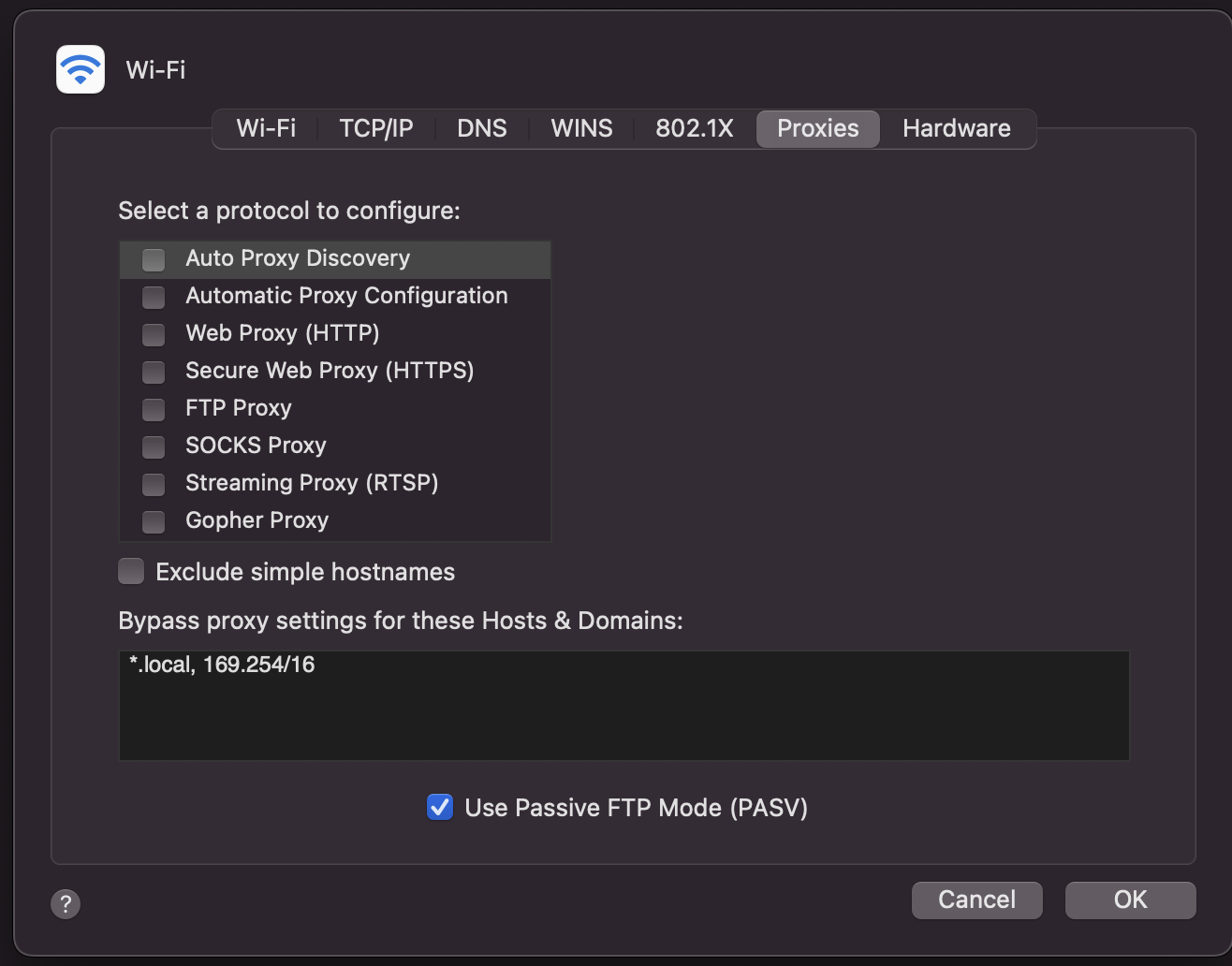Image resolution: width=1232 pixels, height=966 pixels.
Task: Enable SOCKS Proxy
Action: [x=153, y=446]
